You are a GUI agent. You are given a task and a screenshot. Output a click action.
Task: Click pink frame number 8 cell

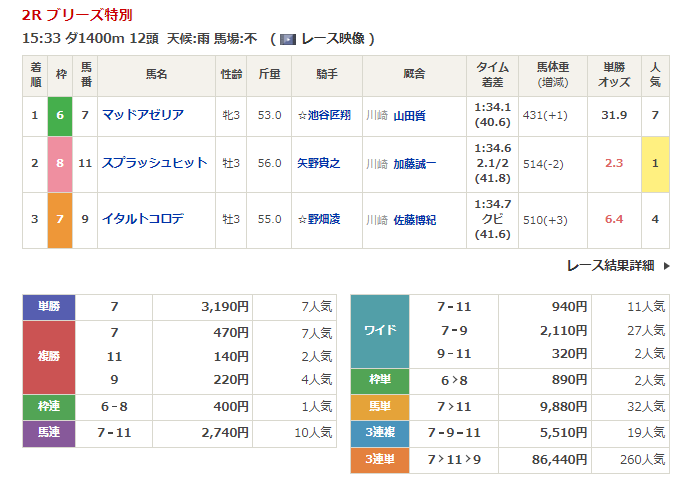click(x=60, y=163)
